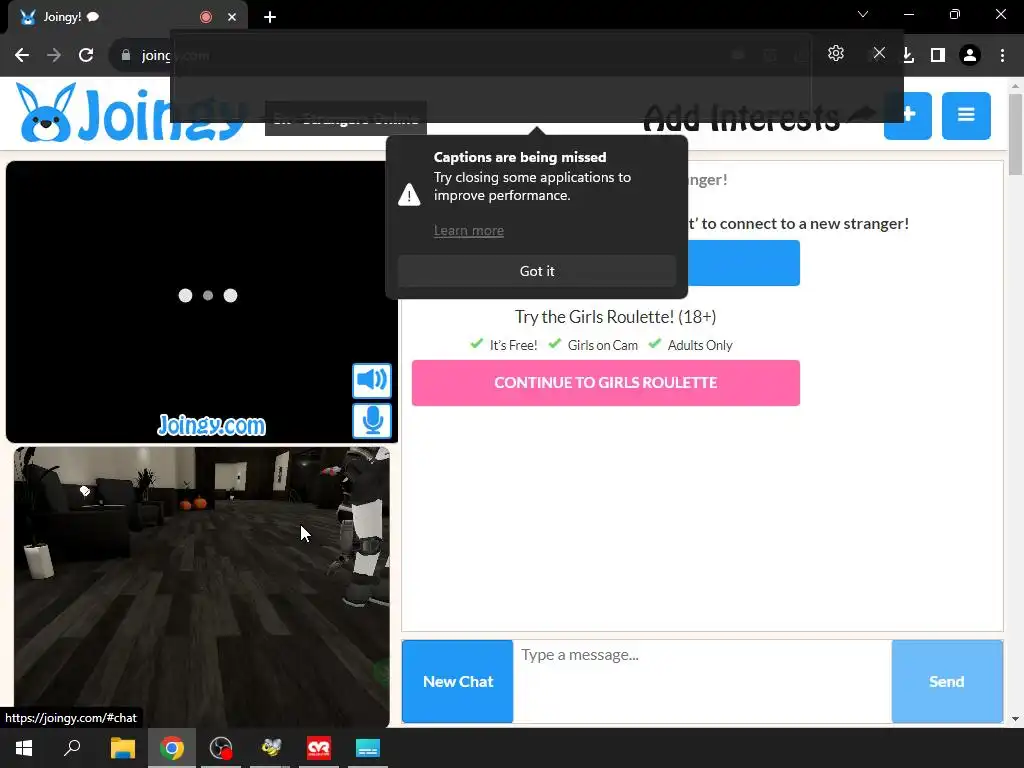Viewport: 1024px width, 768px height.
Task: Click the blue plus add interests button
Action: pyautogui.click(x=908, y=116)
